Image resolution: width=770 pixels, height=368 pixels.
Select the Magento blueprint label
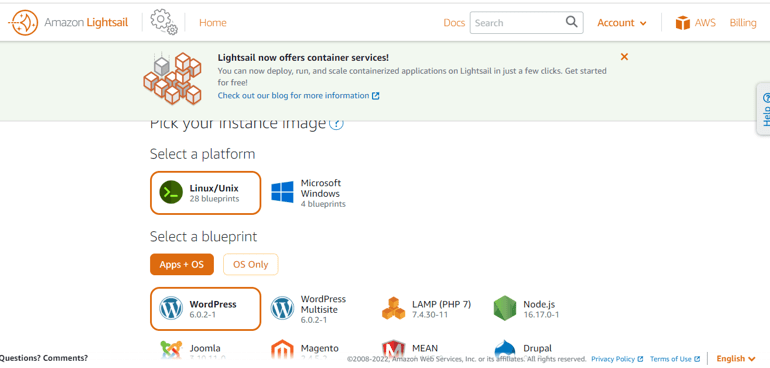coord(320,348)
